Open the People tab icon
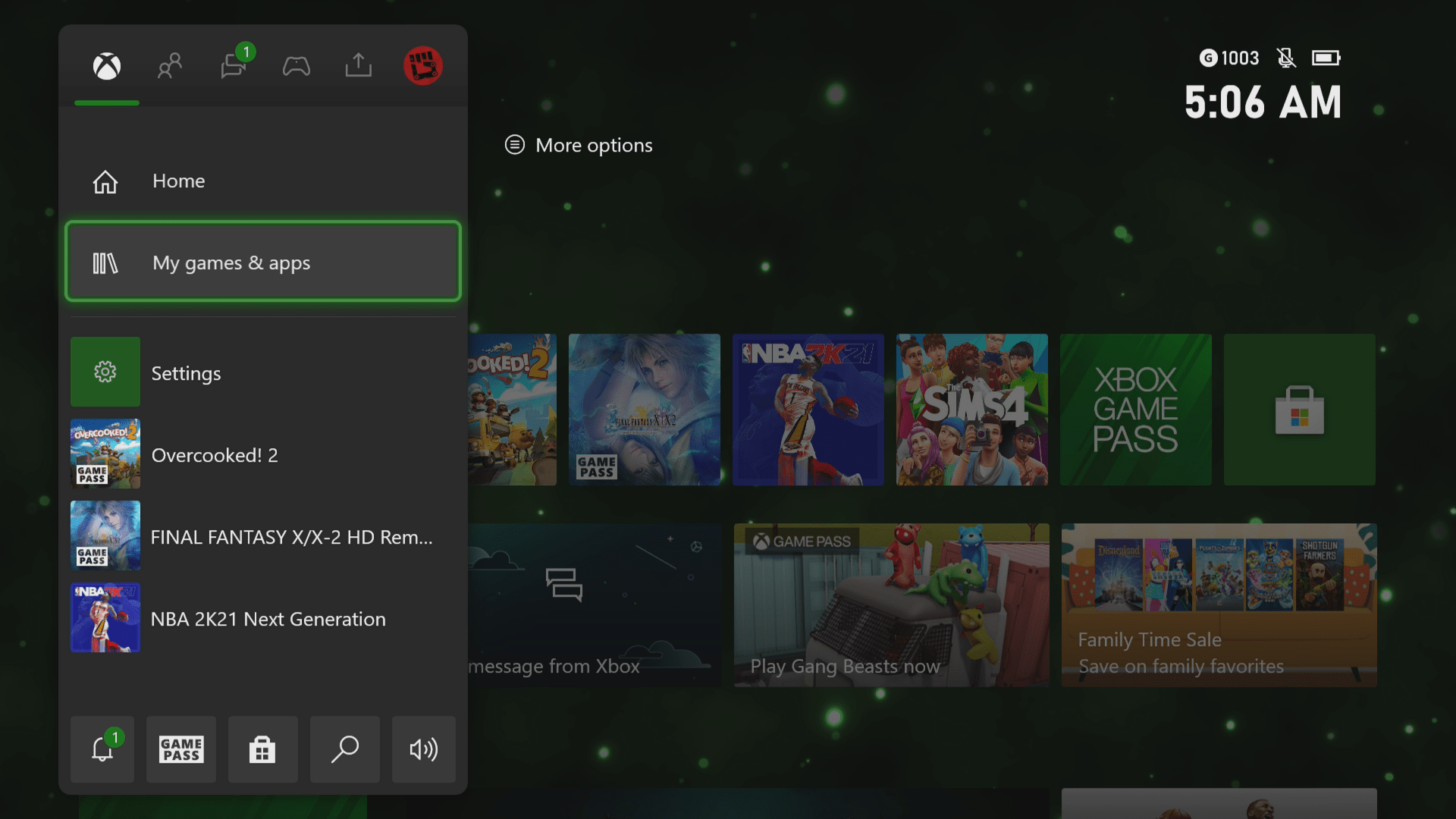Image resolution: width=1456 pixels, height=819 pixels. [x=170, y=66]
